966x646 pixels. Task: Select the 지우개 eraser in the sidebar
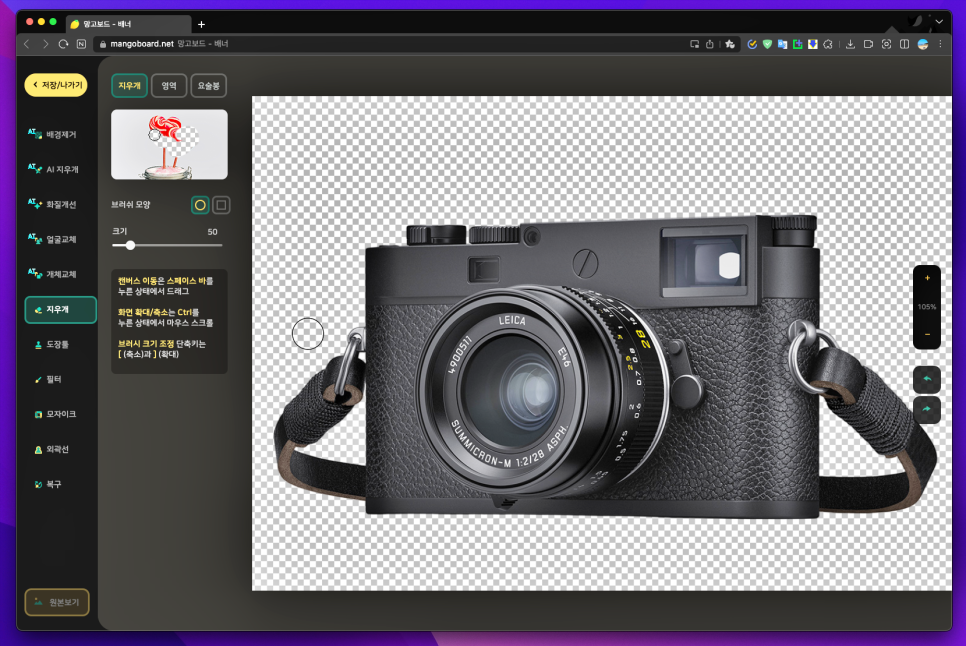60,310
